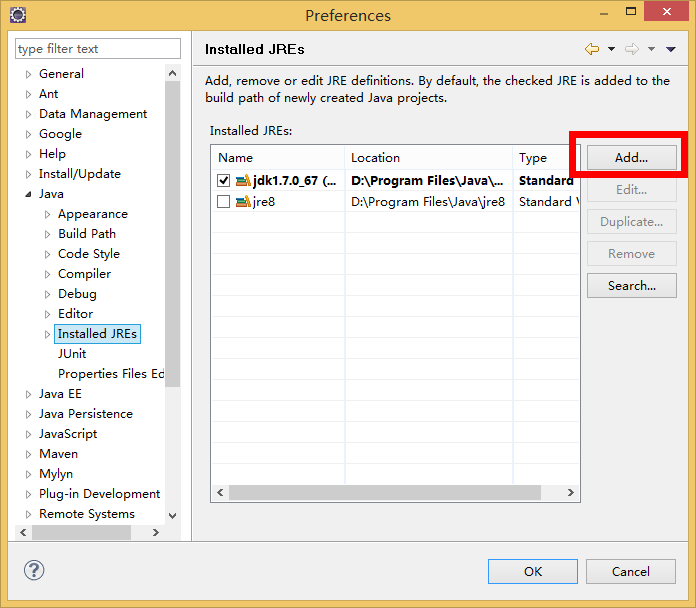Click tree panel horizontal scroll left arrow
696x608 pixels.
[x=23, y=532]
